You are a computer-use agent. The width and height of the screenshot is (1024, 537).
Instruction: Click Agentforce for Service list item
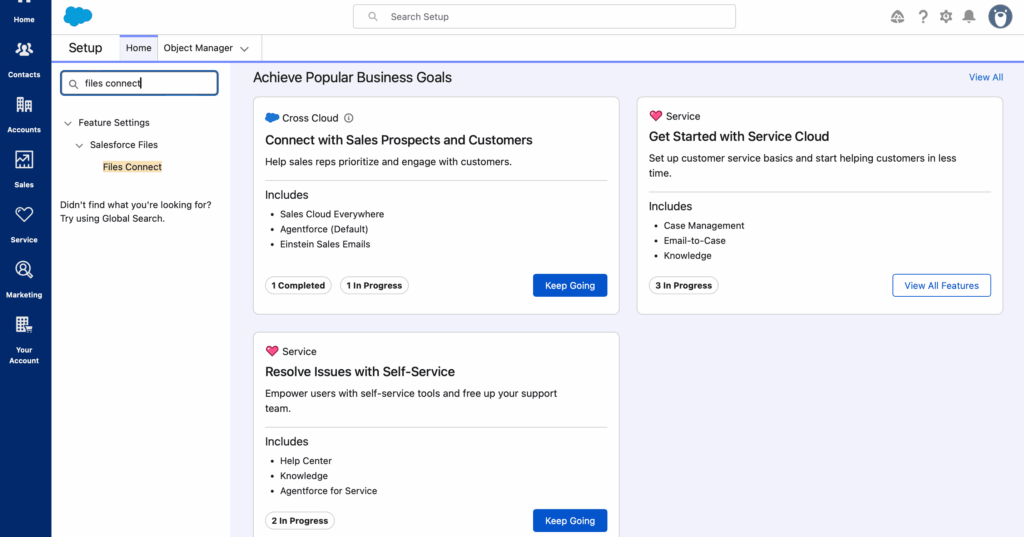[328, 491]
